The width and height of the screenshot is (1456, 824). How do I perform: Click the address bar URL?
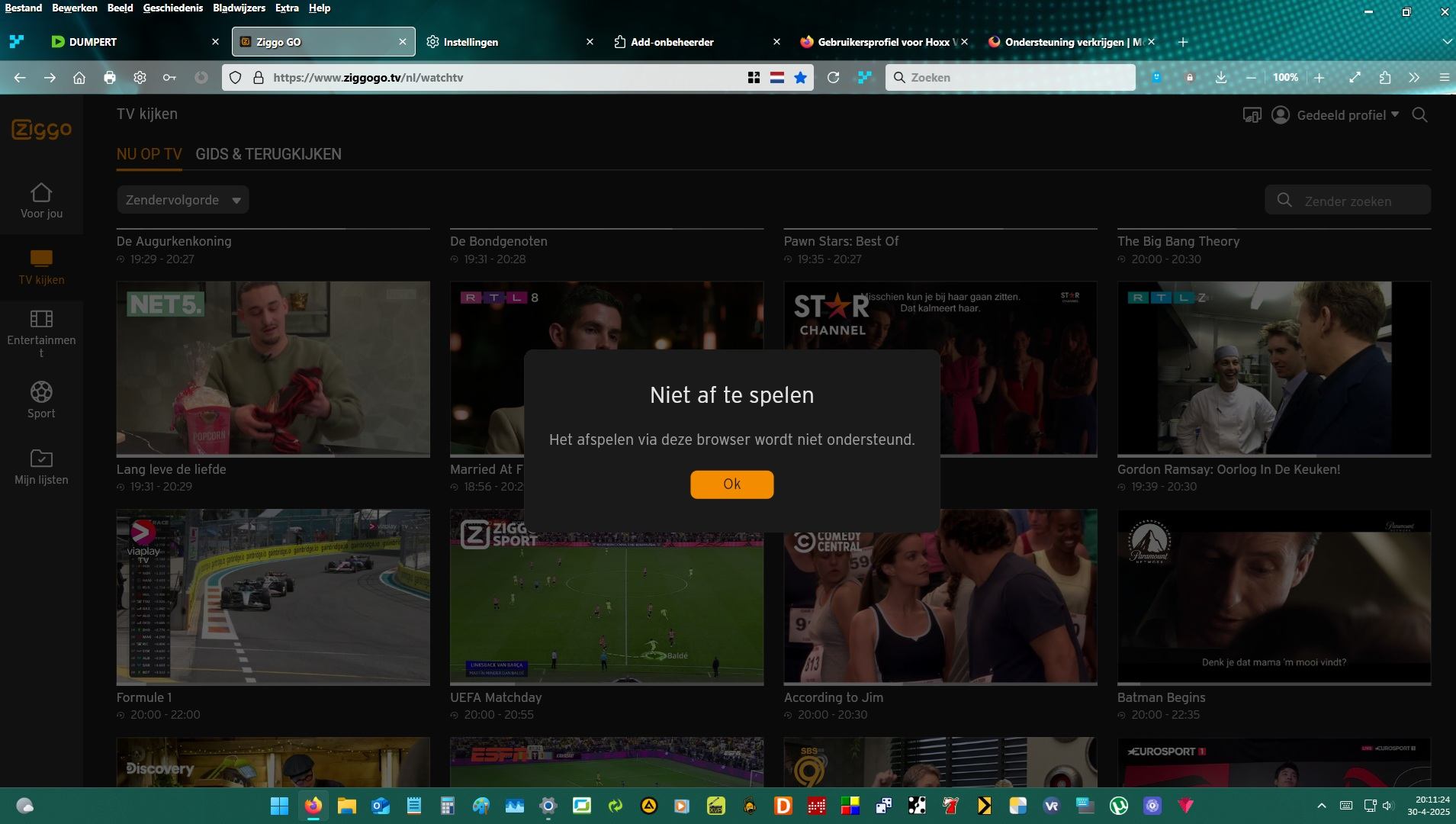click(x=368, y=77)
